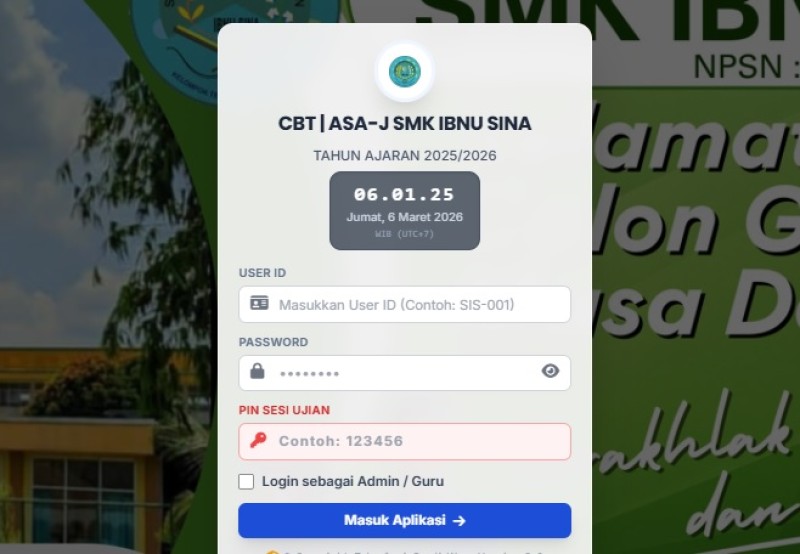Click the digital clock showing 06.01.25
The height and width of the screenshot is (554, 800).
(404, 194)
